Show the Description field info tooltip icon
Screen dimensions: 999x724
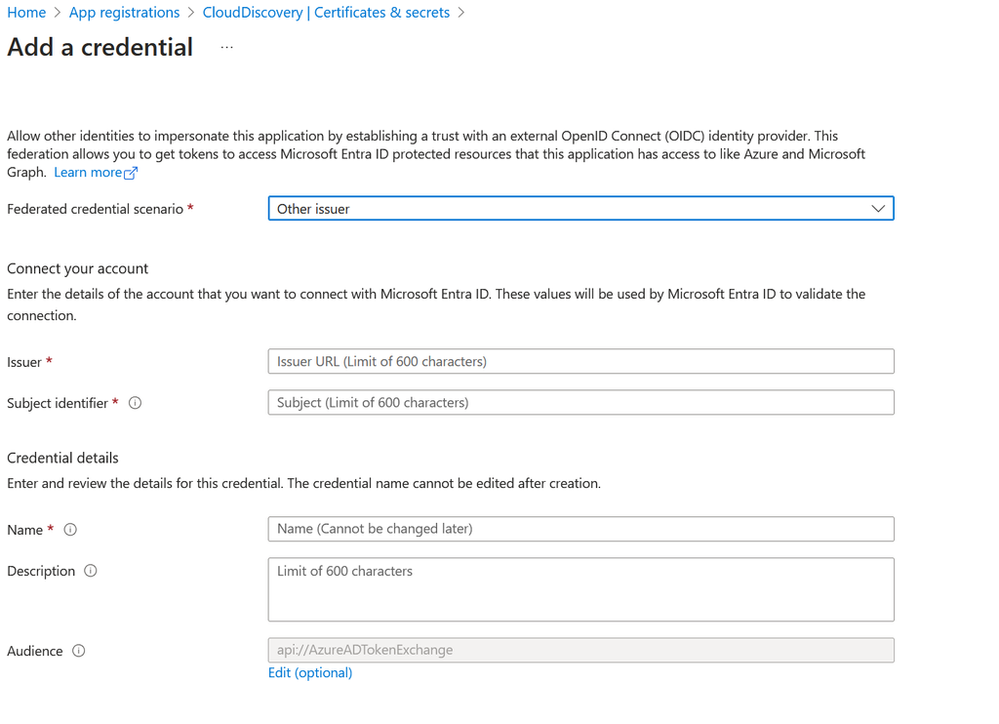pyautogui.click(x=91, y=571)
